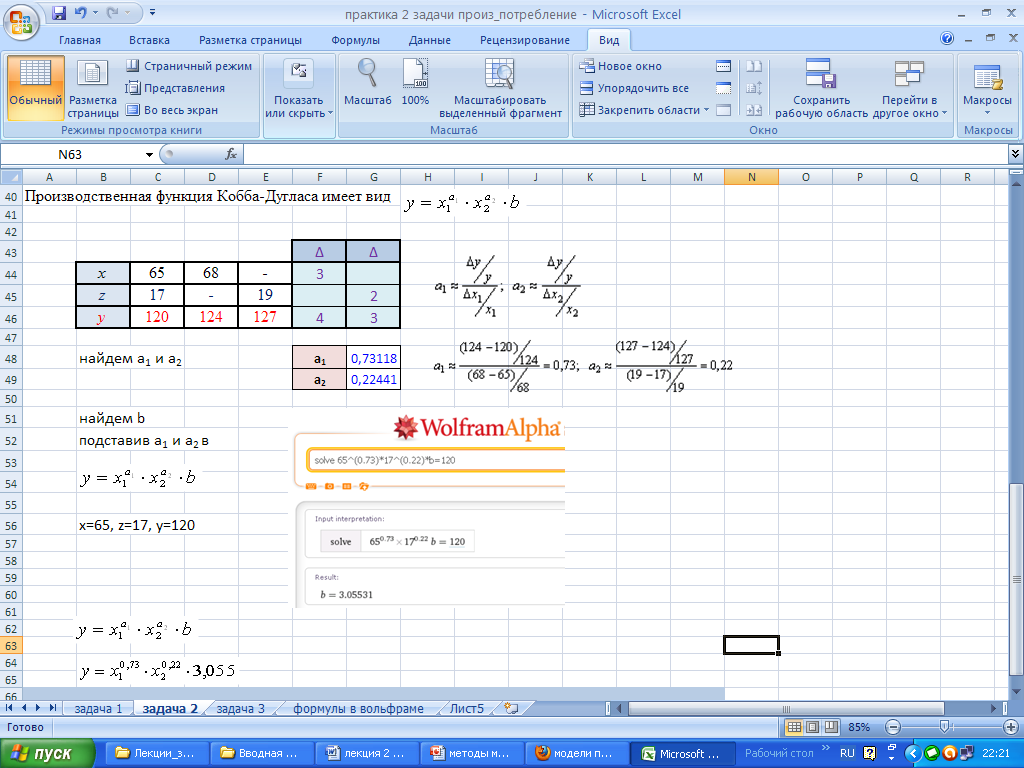The image size is (1024, 768).
Task: Arrange all windows (Упорядочить все)
Action: coord(634,88)
